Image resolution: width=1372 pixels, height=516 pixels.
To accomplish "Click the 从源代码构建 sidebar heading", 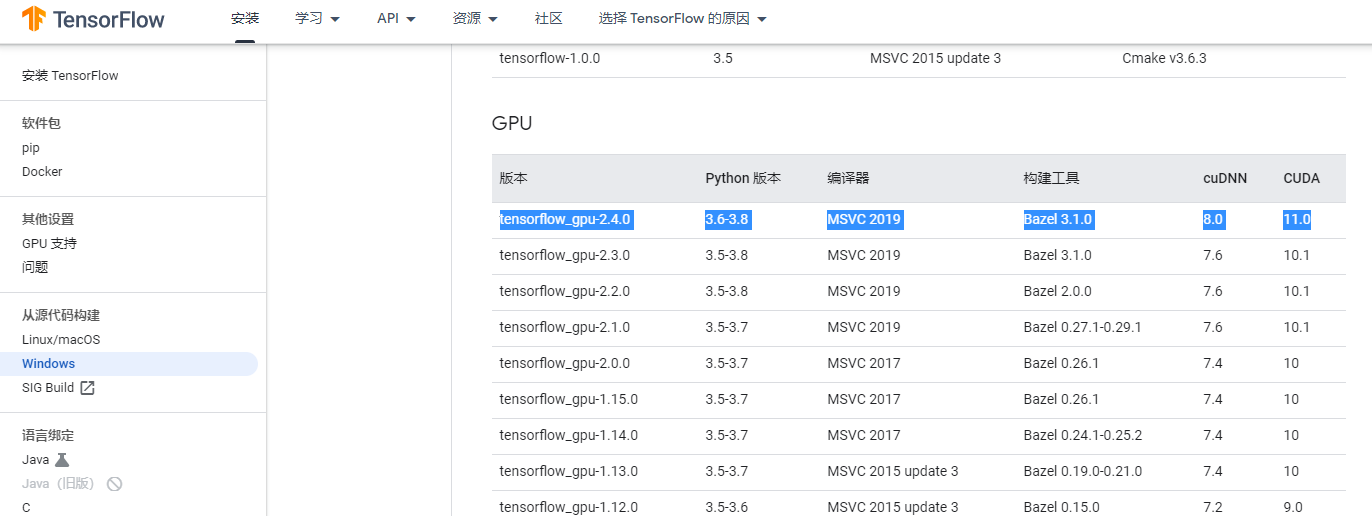I will 61,315.
